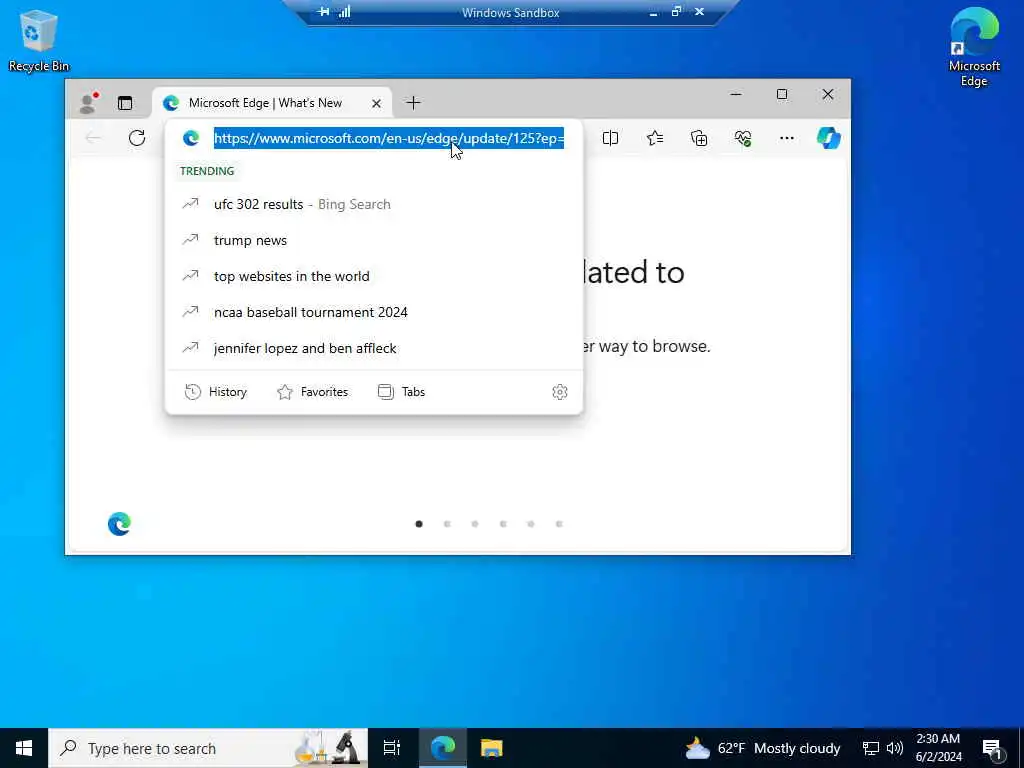Select suggestion jennifer lopez and ben affleck
Screen dimensions: 1024x768
374,348
